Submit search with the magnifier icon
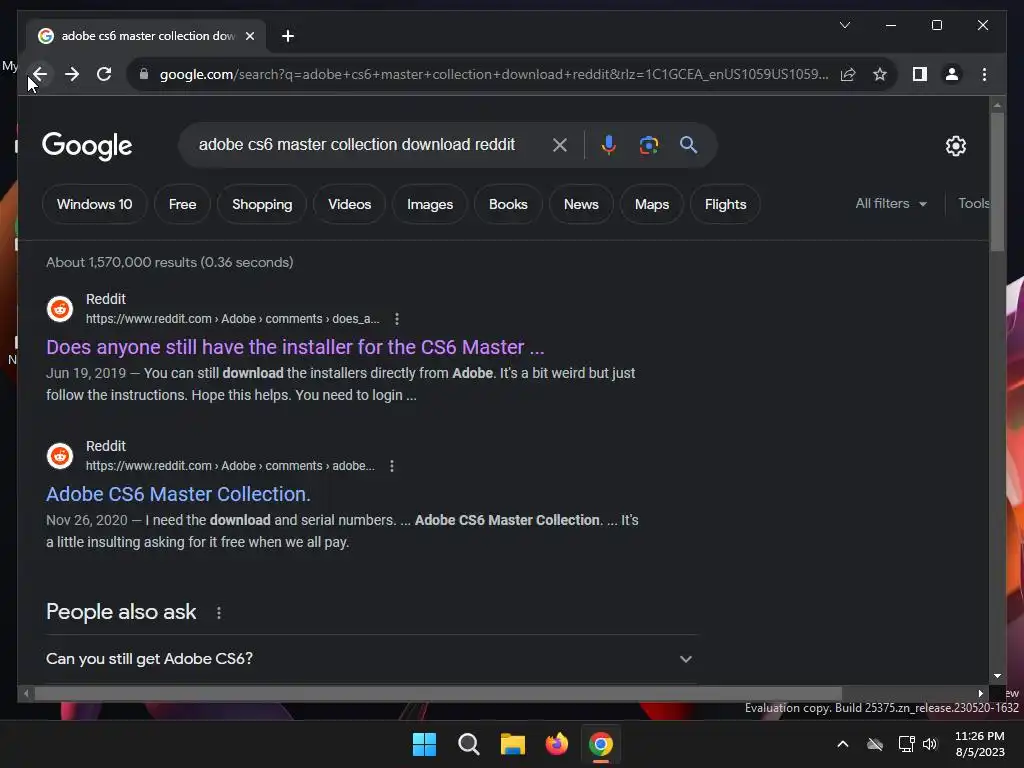The image size is (1024, 768). (688, 145)
